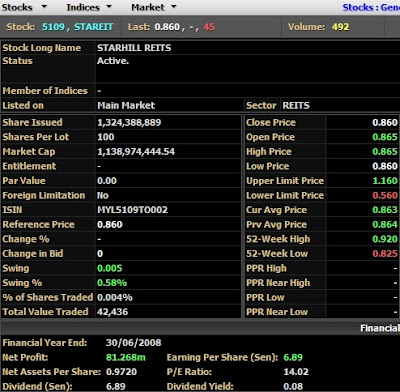The image size is (400, 392).
Task: Click P/E Ratio value 14.02
Action: pos(296,372)
